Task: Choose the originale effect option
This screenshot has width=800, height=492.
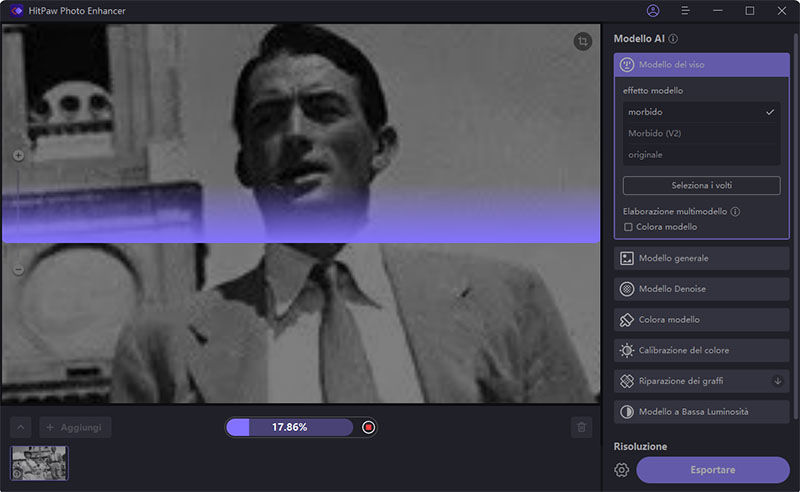Action: [702, 155]
